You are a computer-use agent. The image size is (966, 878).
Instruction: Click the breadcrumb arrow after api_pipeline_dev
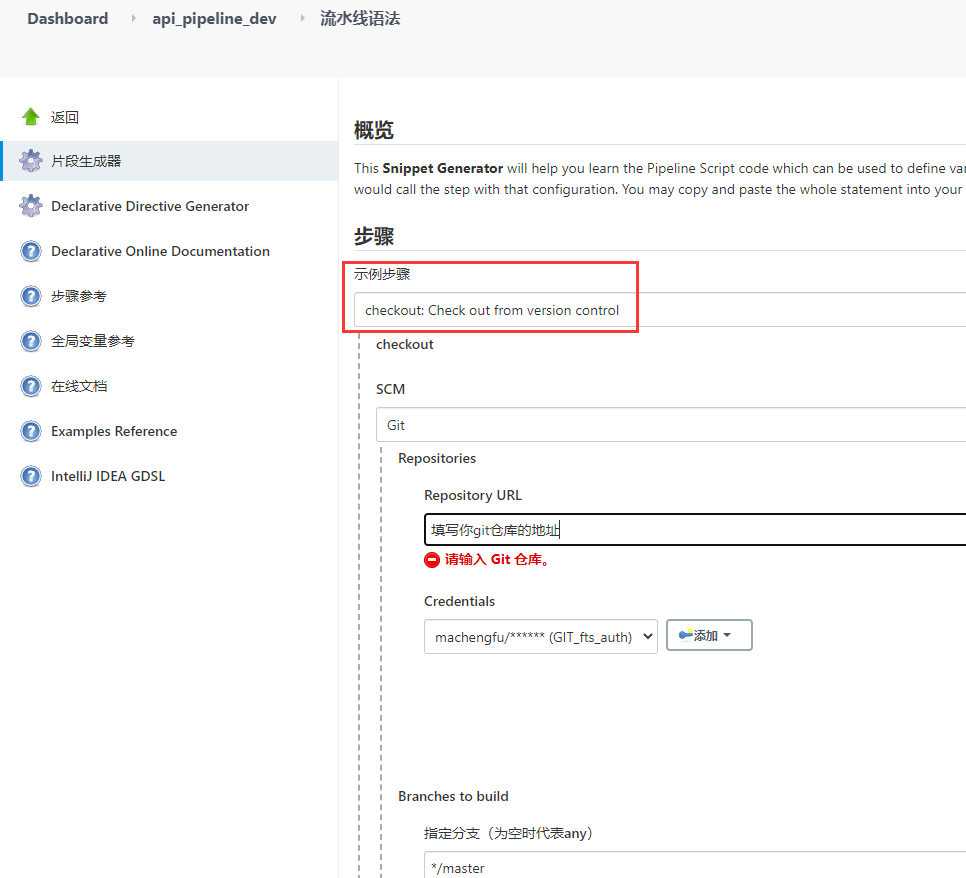pos(302,18)
